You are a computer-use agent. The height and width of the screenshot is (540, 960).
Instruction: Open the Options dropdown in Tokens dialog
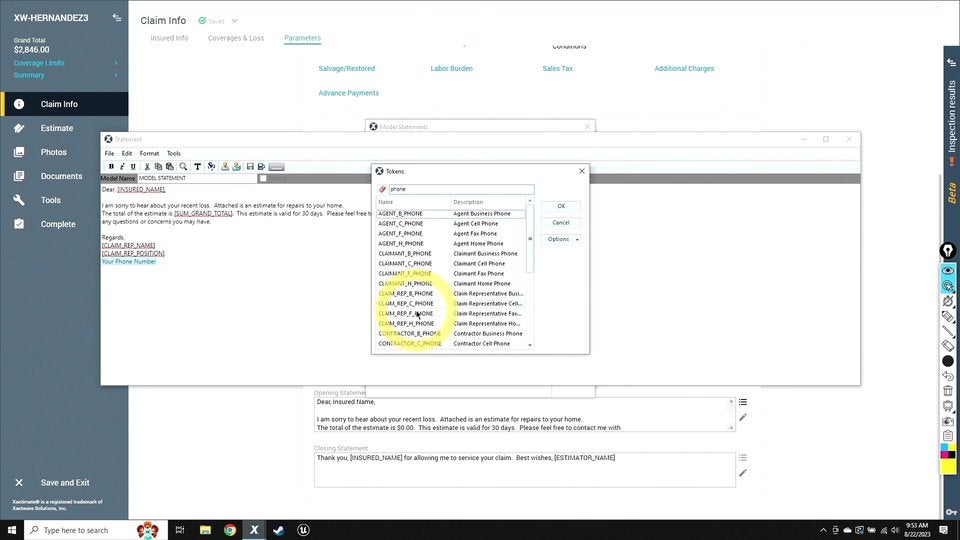point(561,239)
